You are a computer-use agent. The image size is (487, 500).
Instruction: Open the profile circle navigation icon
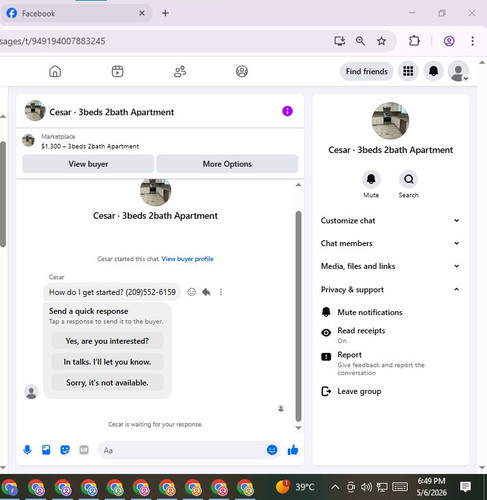pos(242,71)
